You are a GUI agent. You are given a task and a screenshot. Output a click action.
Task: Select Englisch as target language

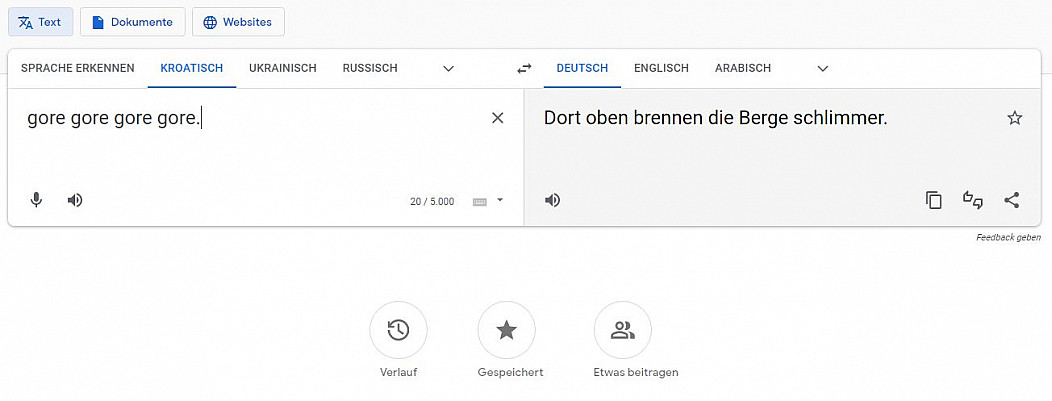pyautogui.click(x=661, y=69)
